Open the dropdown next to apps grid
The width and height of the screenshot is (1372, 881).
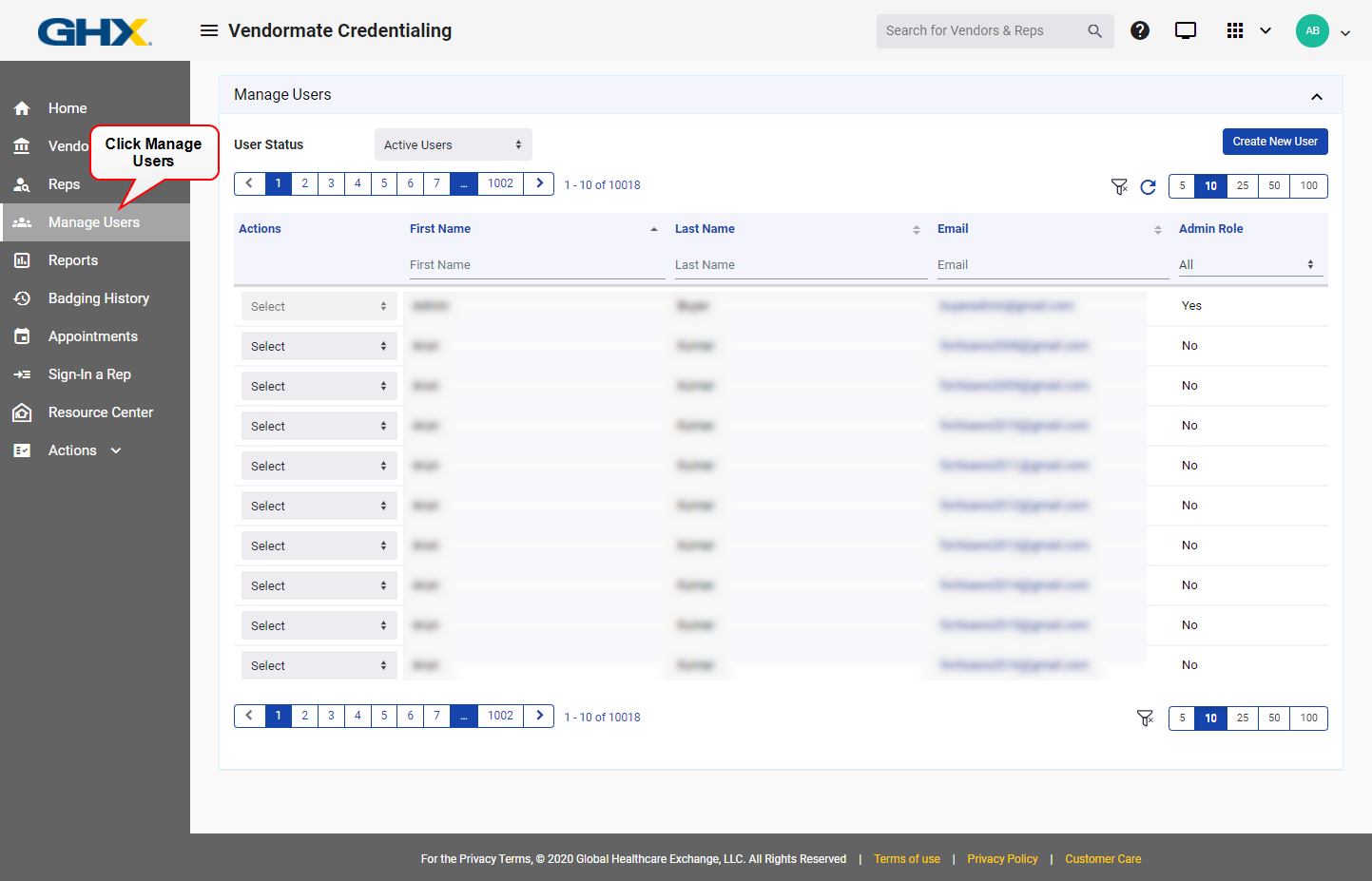coord(1266,30)
